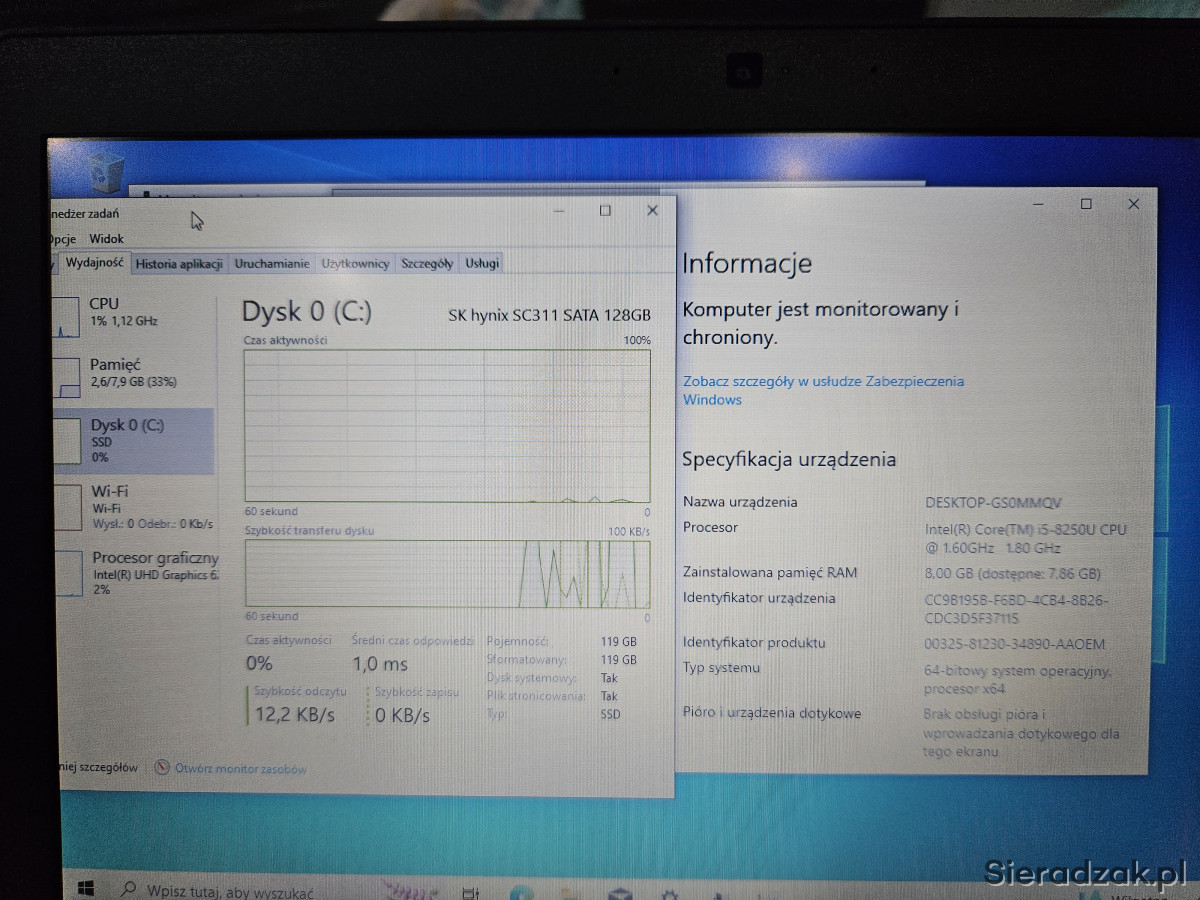Screen dimensions: 1200x900
Task: Click the Specyfikacja urządzenia heading
Action: click(x=789, y=460)
